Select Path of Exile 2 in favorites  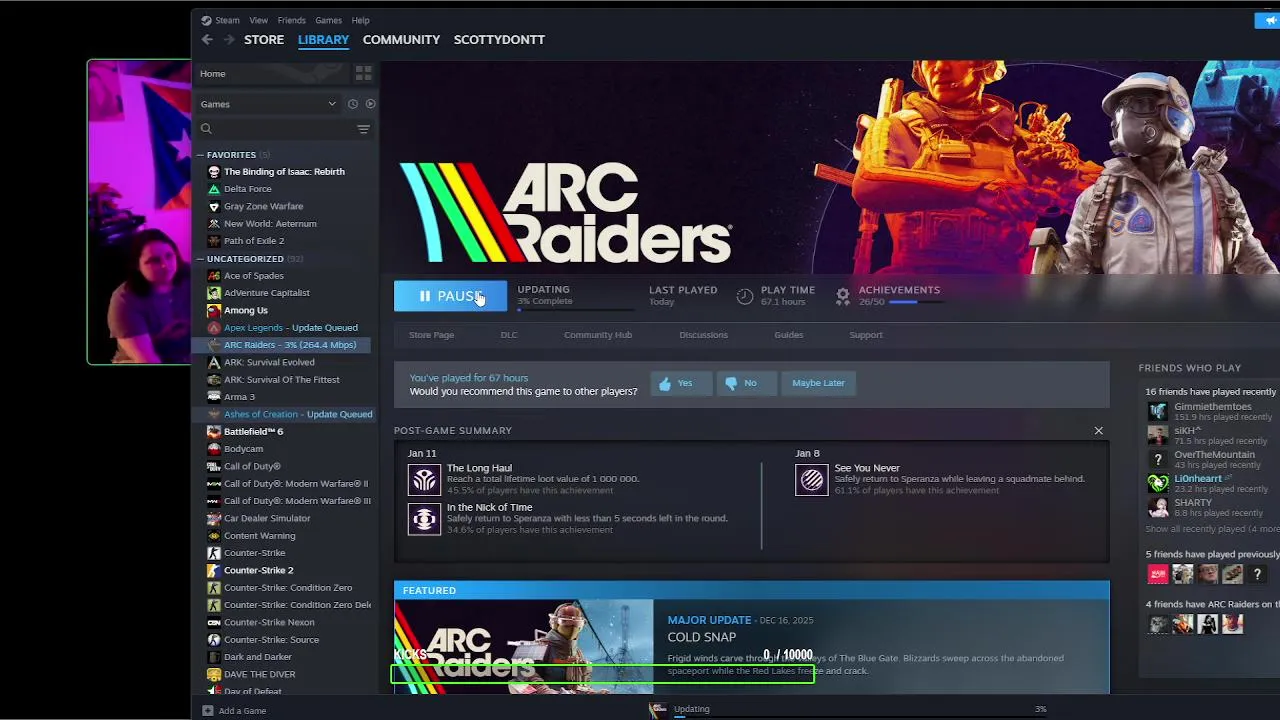(x=254, y=241)
